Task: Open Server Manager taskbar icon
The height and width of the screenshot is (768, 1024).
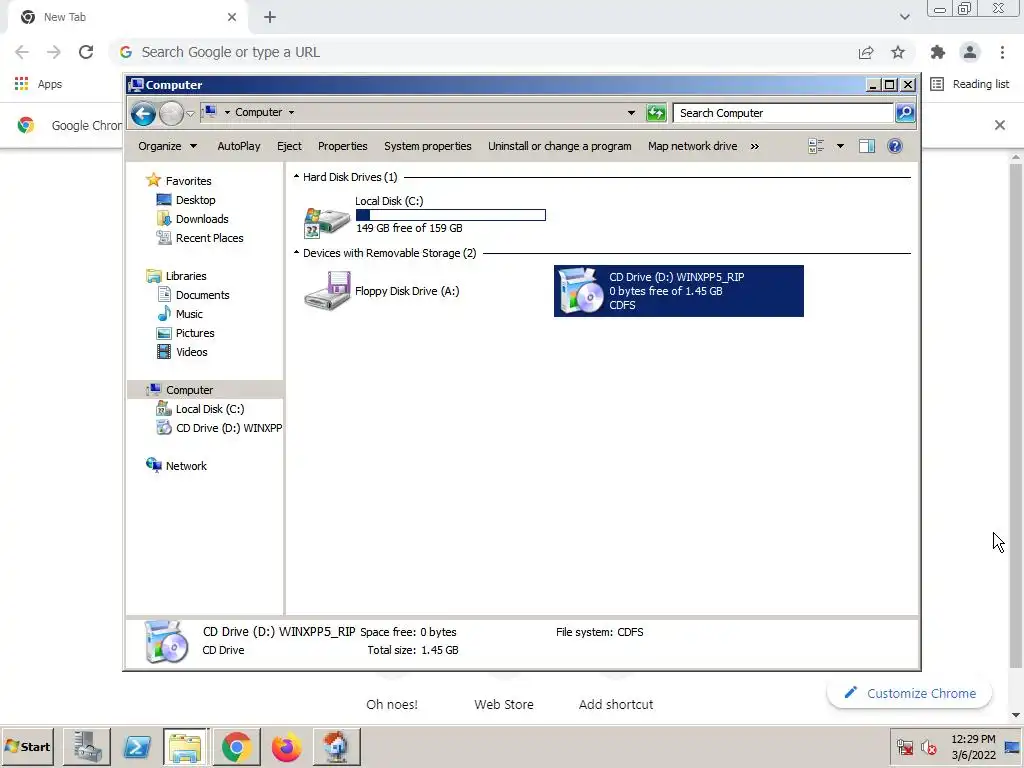Action: point(87,746)
